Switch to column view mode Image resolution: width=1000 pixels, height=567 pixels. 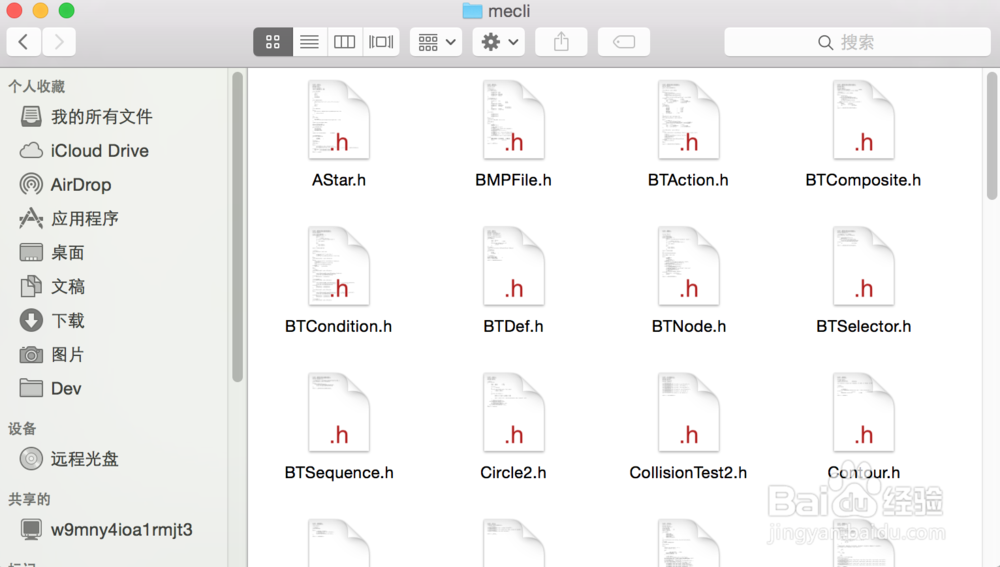point(344,42)
